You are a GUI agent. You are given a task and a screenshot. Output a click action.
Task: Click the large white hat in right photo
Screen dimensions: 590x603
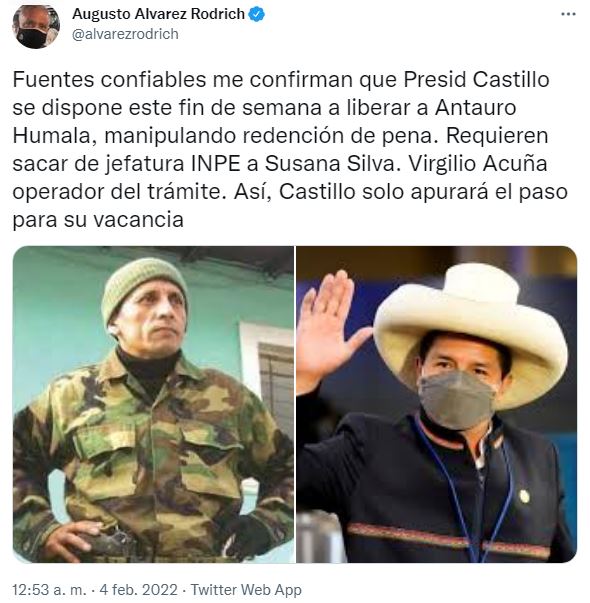point(472,330)
